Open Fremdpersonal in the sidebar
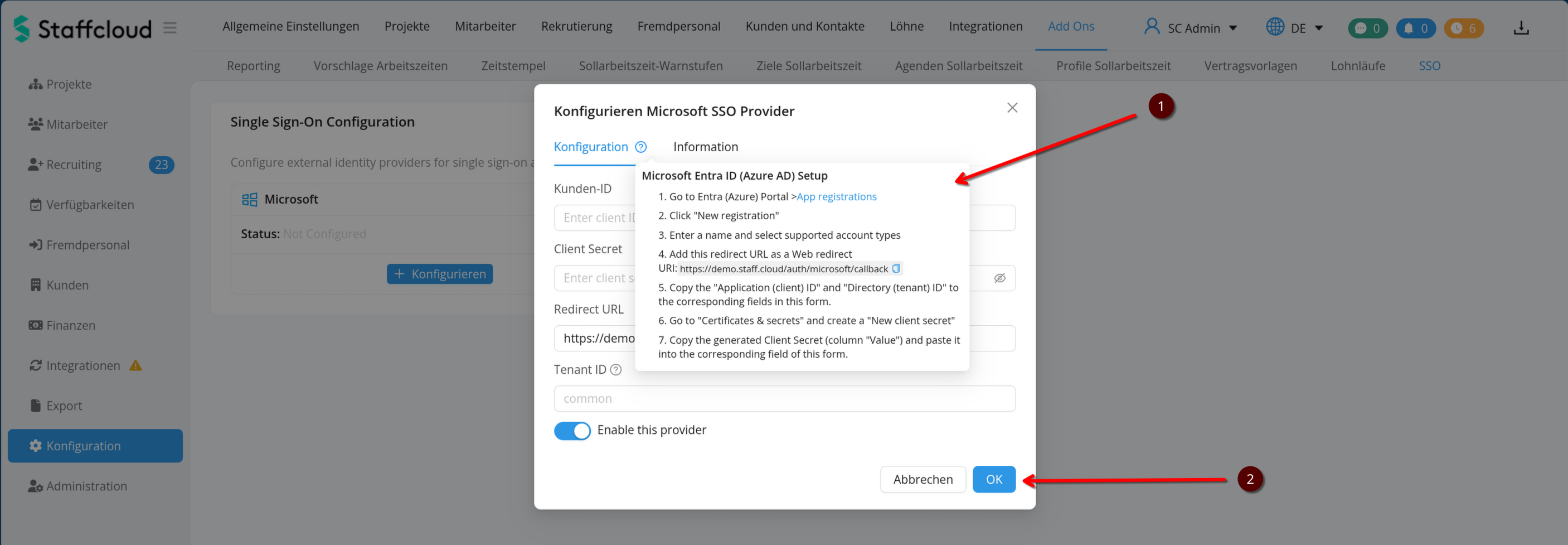 (x=95, y=245)
